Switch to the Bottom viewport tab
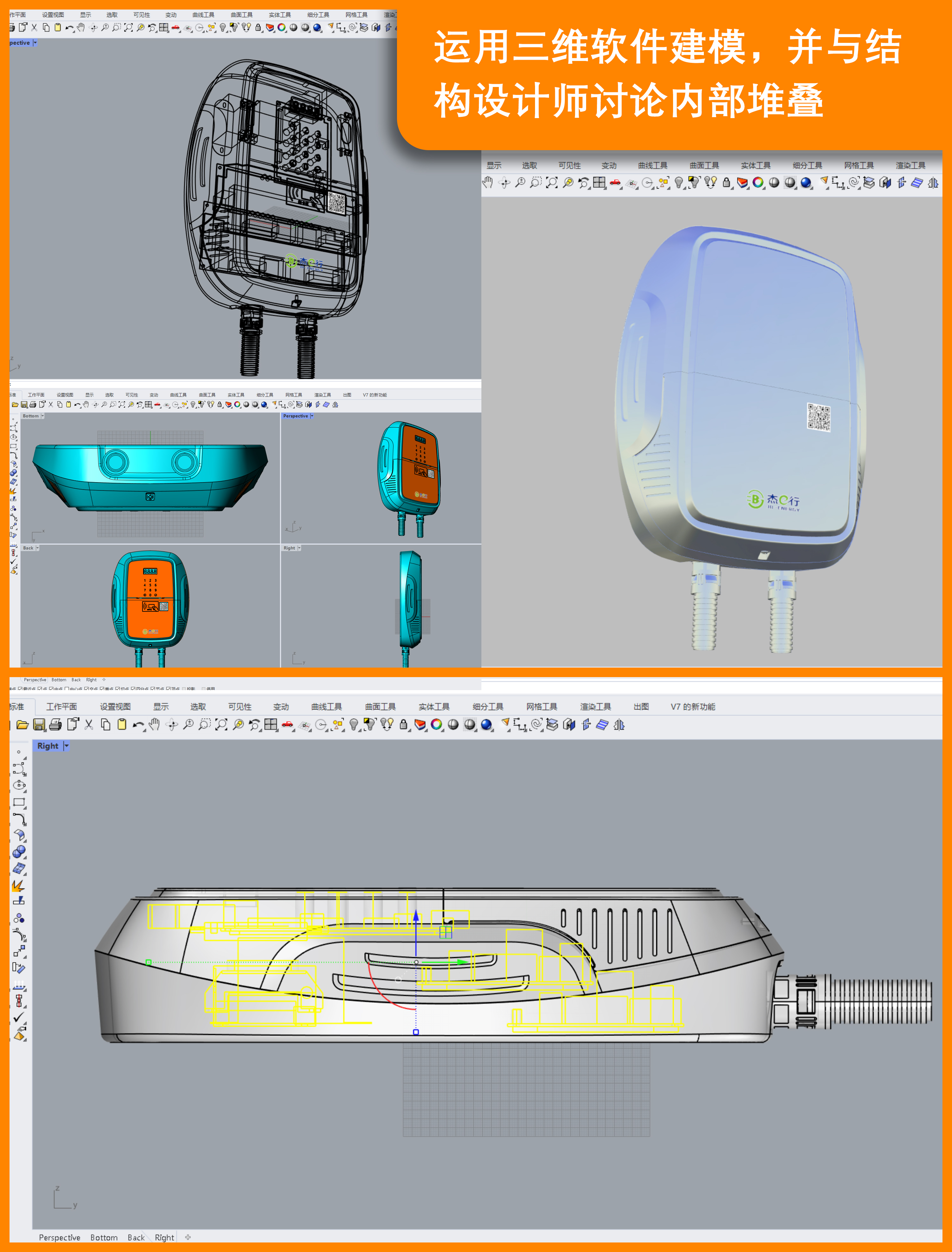This screenshot has height=1252, width=952. point(104,1237)
